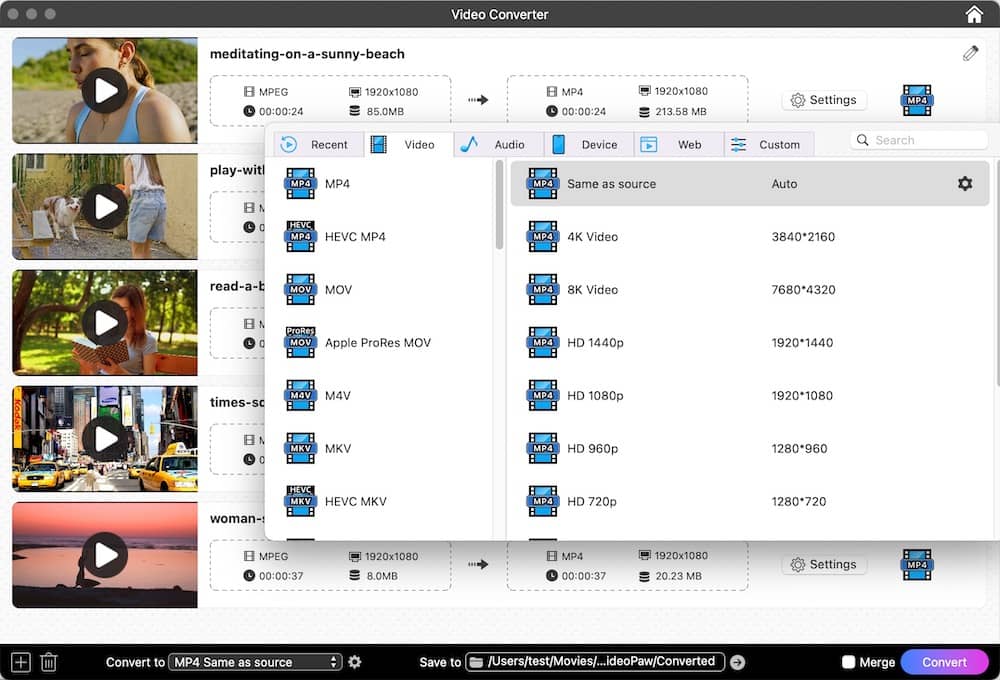Pick the M4V output format
Screen dimensions: 1000x680
point(300,395)
